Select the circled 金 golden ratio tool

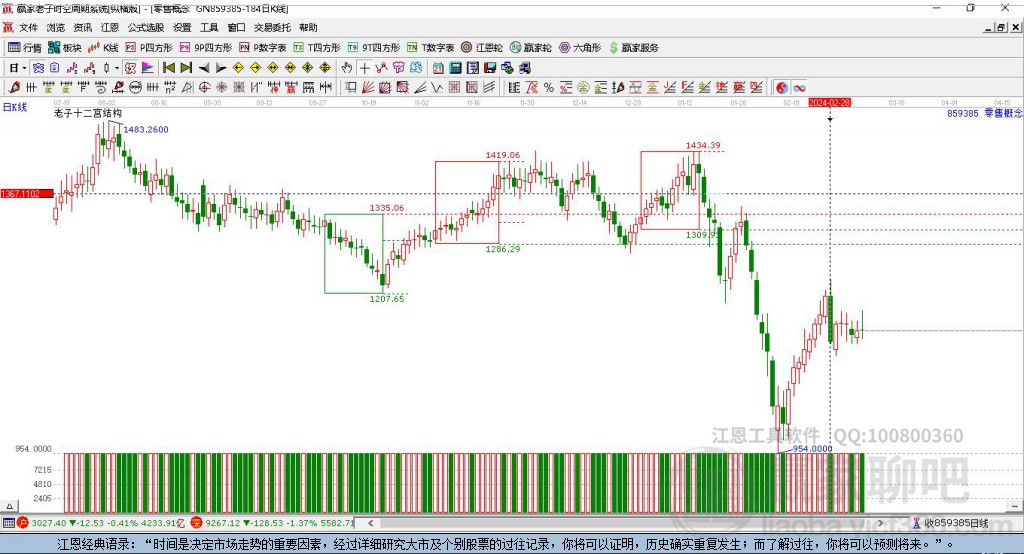(x=583, y=87)
